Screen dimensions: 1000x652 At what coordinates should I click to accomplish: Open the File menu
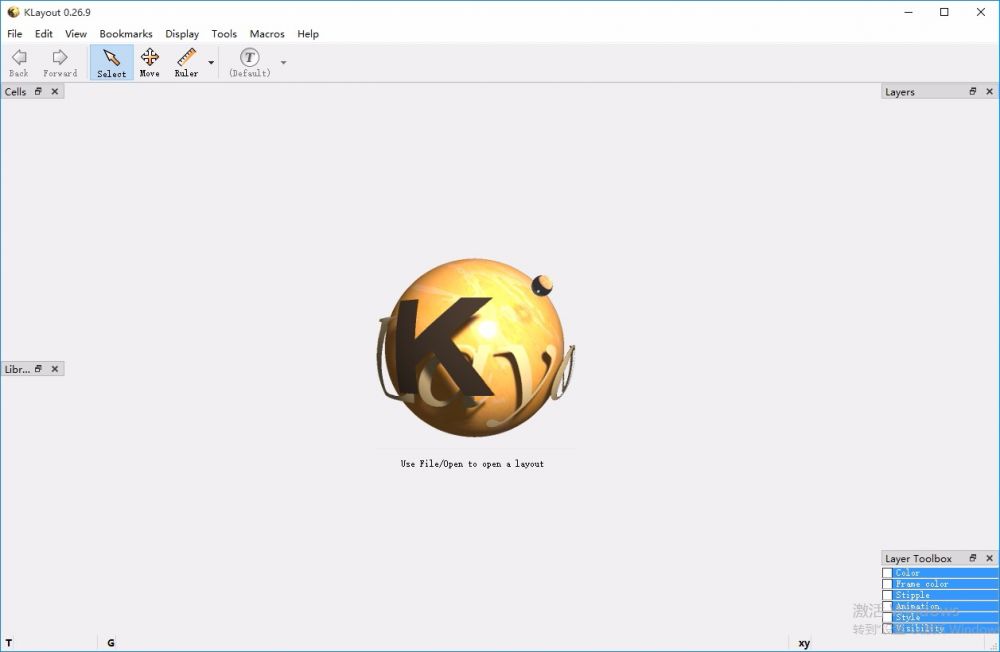[x=15, y=34]
